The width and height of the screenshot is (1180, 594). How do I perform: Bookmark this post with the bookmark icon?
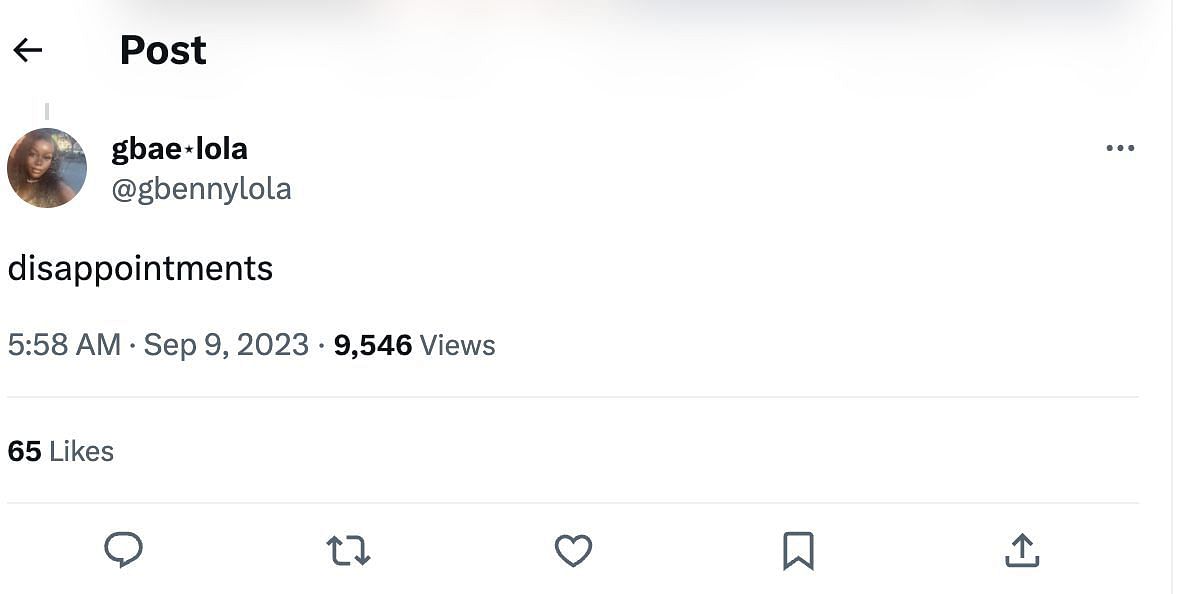point(798,550)
